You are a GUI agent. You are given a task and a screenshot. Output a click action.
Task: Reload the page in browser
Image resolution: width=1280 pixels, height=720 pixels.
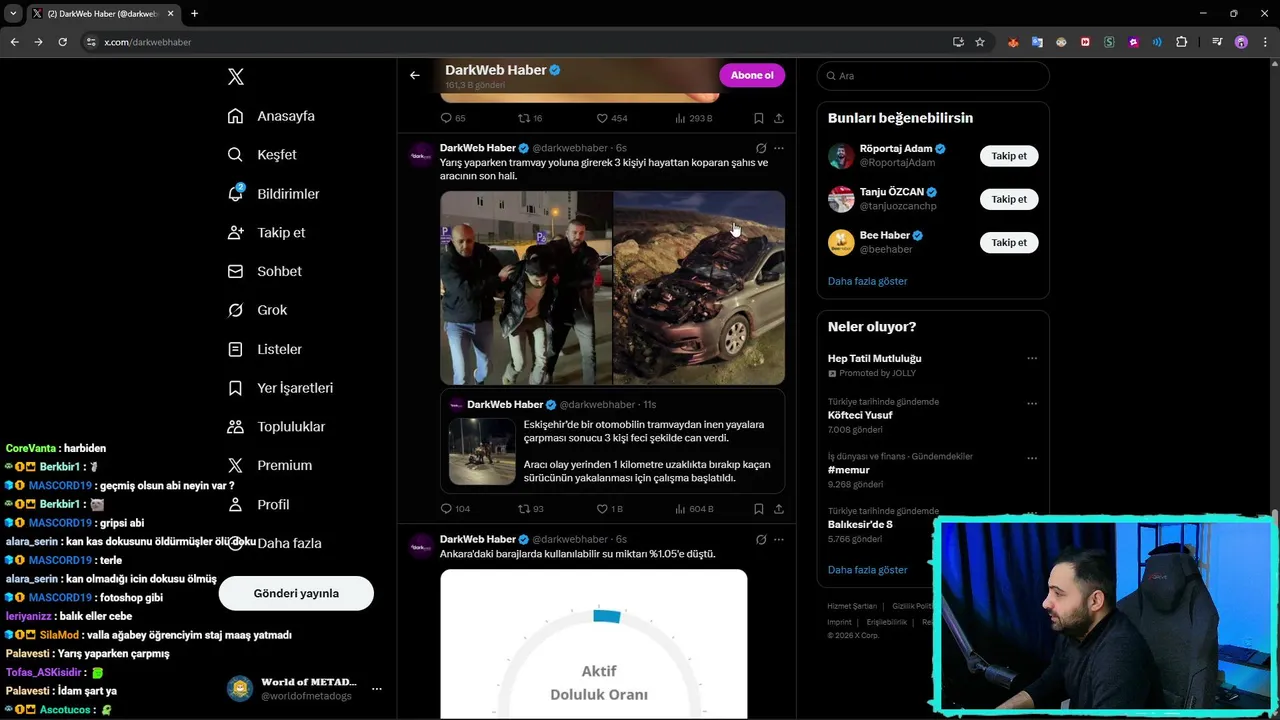(62, 42)
